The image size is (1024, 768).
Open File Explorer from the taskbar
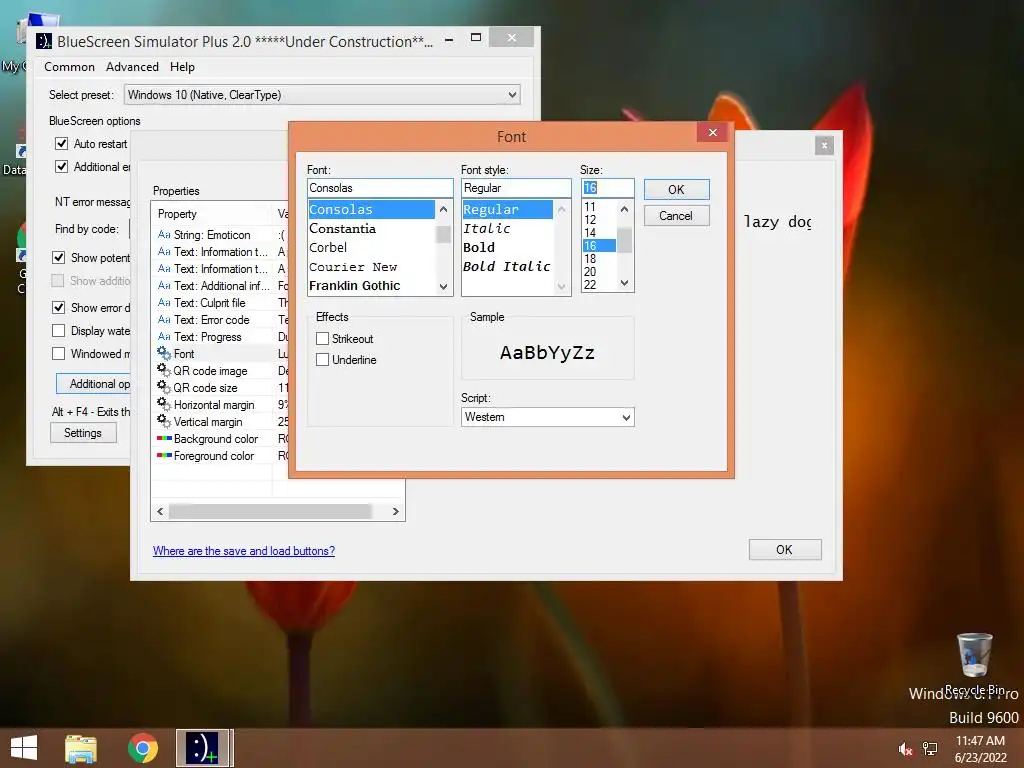point(81,748)
